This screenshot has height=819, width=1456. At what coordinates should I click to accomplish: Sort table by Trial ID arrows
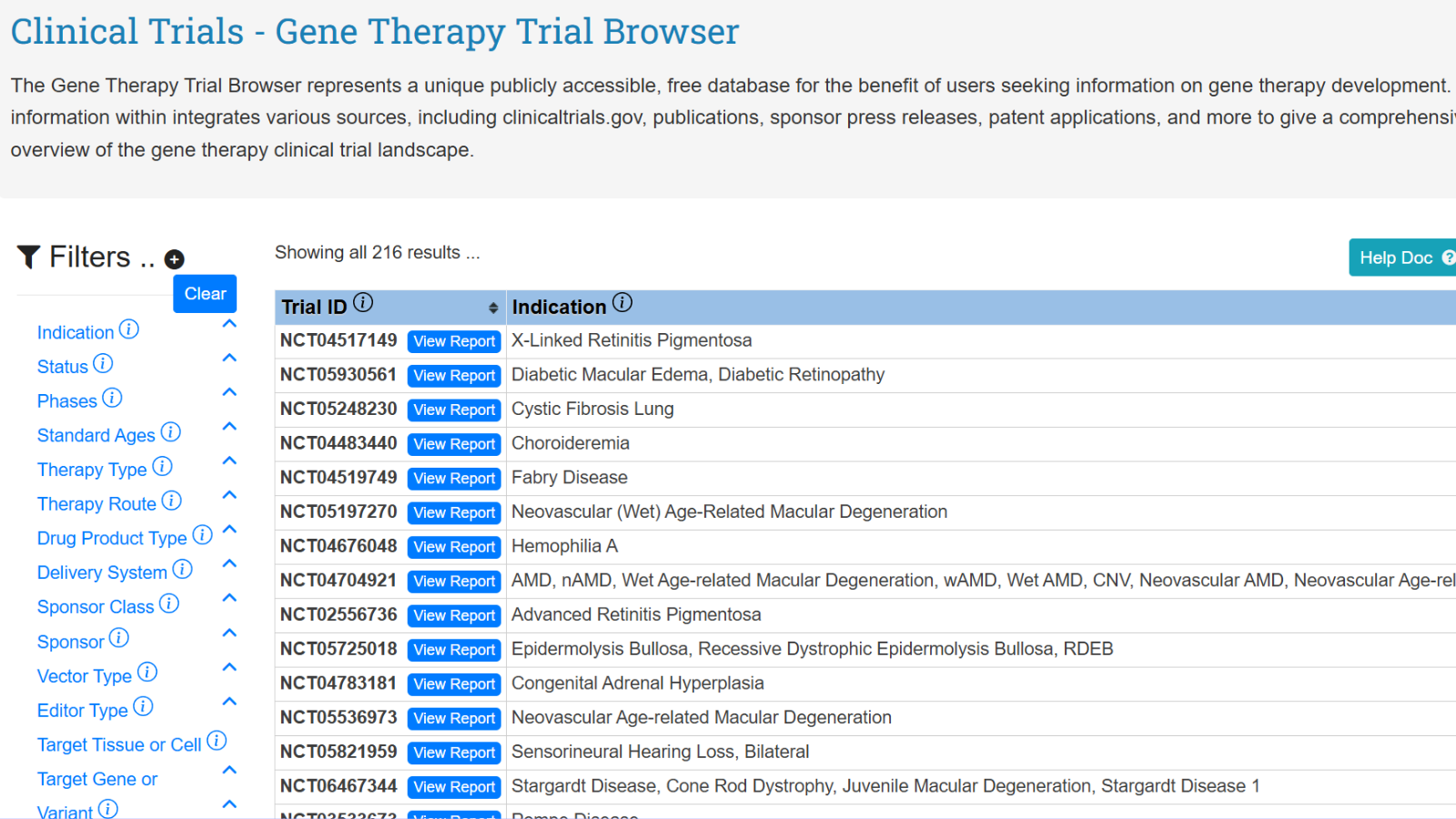492,308
